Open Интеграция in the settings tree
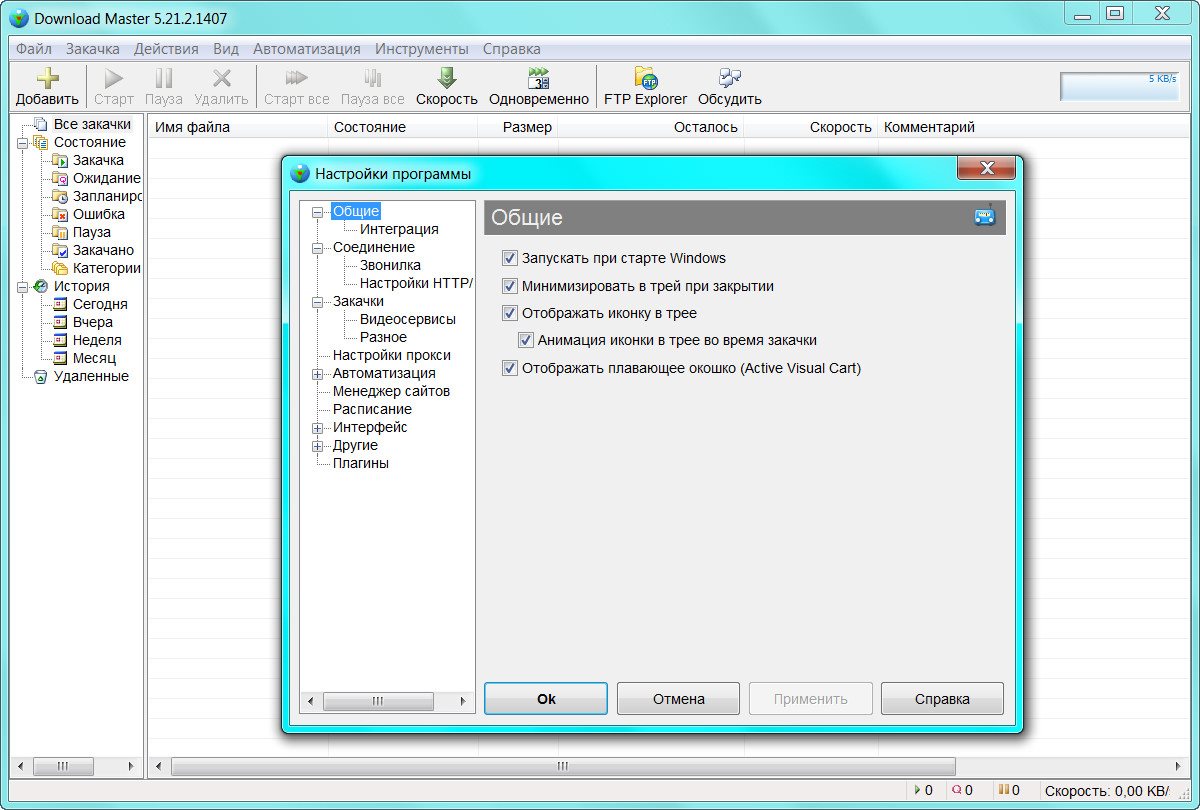1200x810 pixels. 399,229
